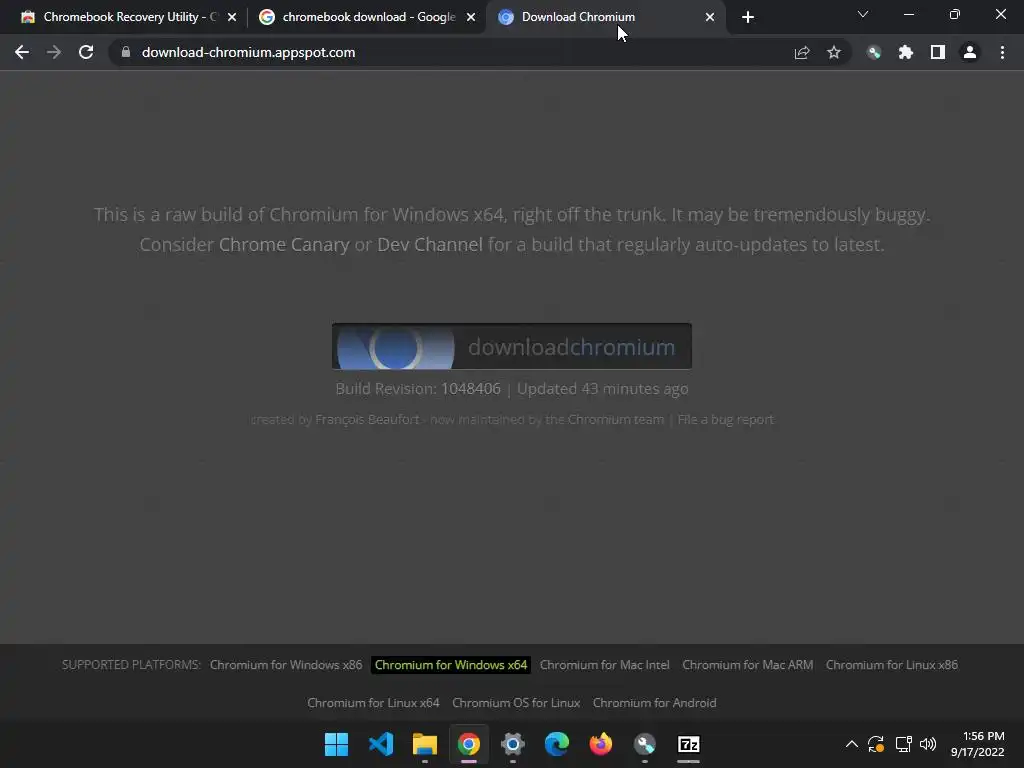Open the pinned wrench extension icon
The height and width of the screenshot is (768, 1024).
(x=874, y=52)
